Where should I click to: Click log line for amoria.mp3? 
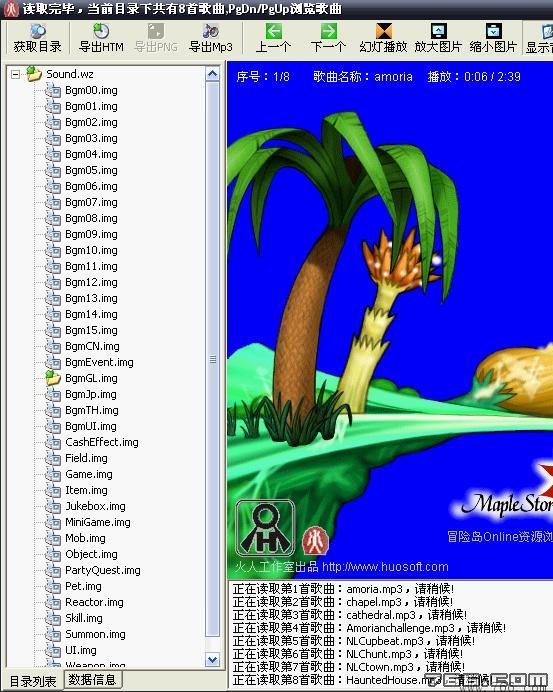point(343,589)
